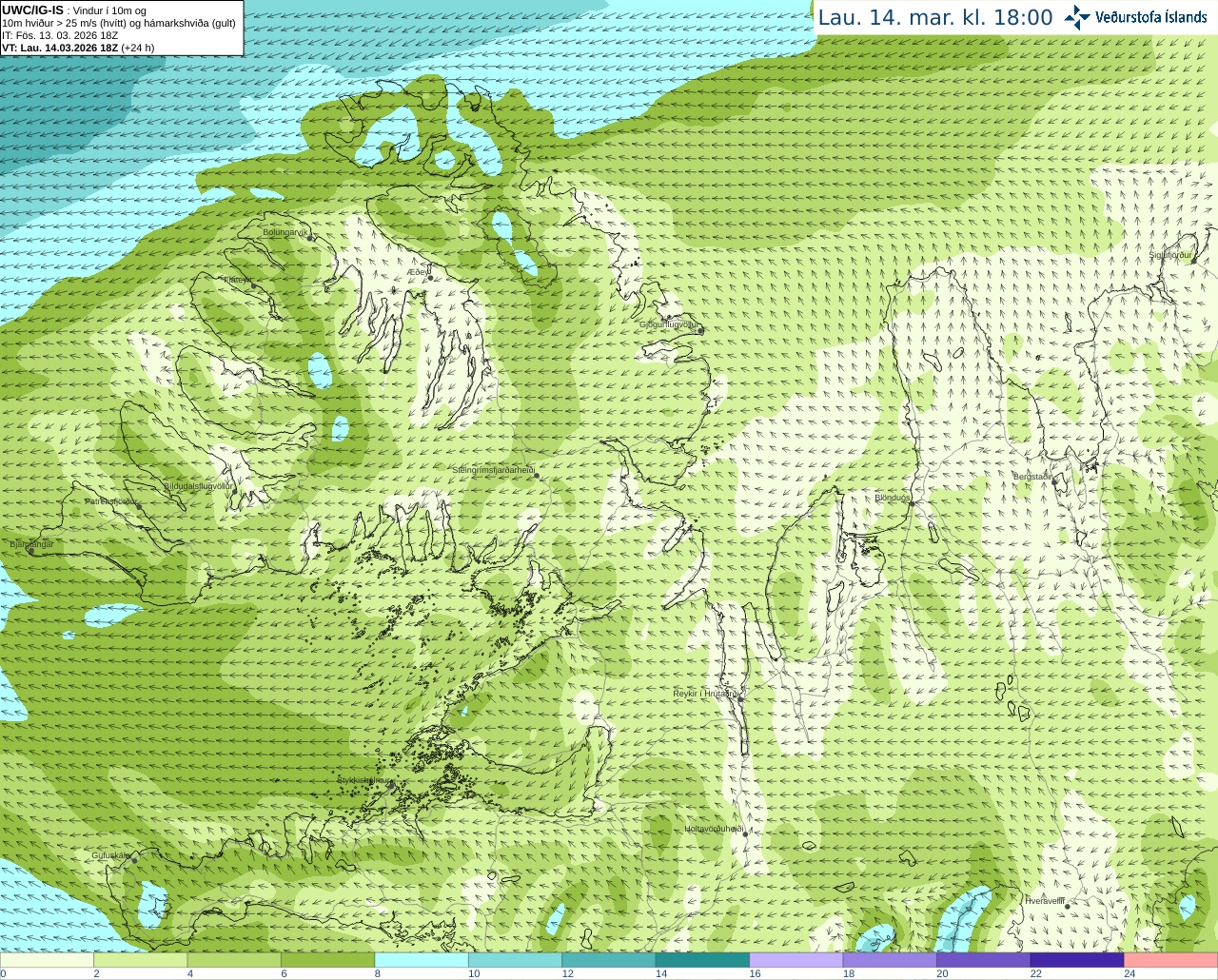Click the legend value 2
Image resolution: width=1218 pixels, height=980 pixels.
96,974
